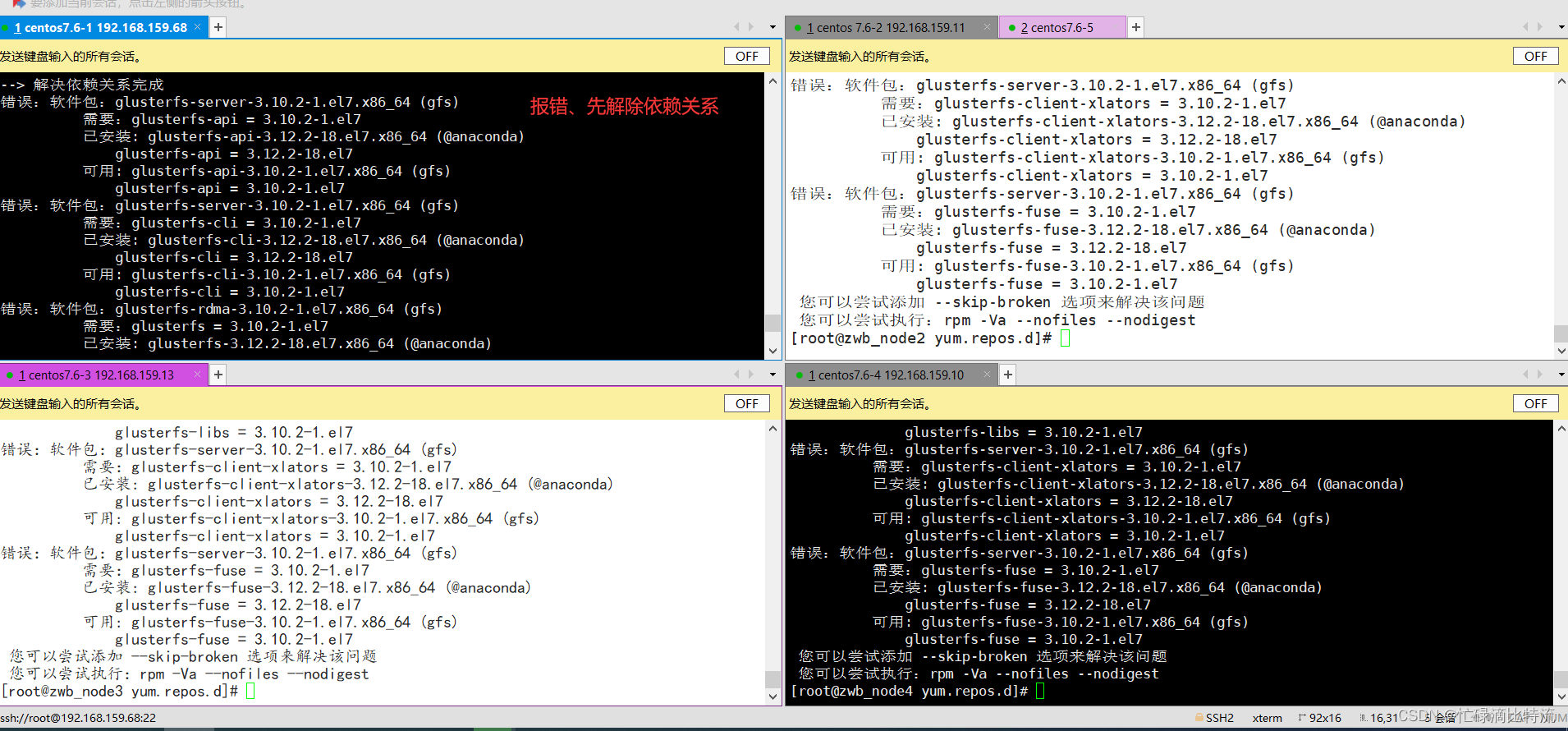Click green status dot on centos7.6-4 tab
The image size is (1568, 731).
coord(799,375)
